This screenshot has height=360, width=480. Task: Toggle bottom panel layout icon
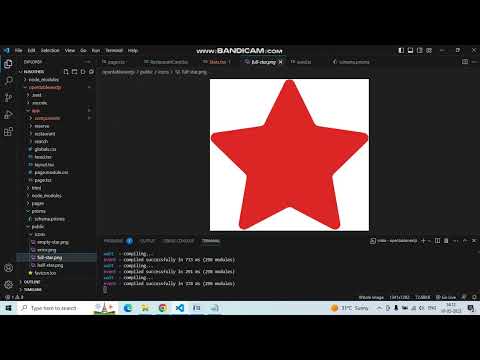[411, 50]
